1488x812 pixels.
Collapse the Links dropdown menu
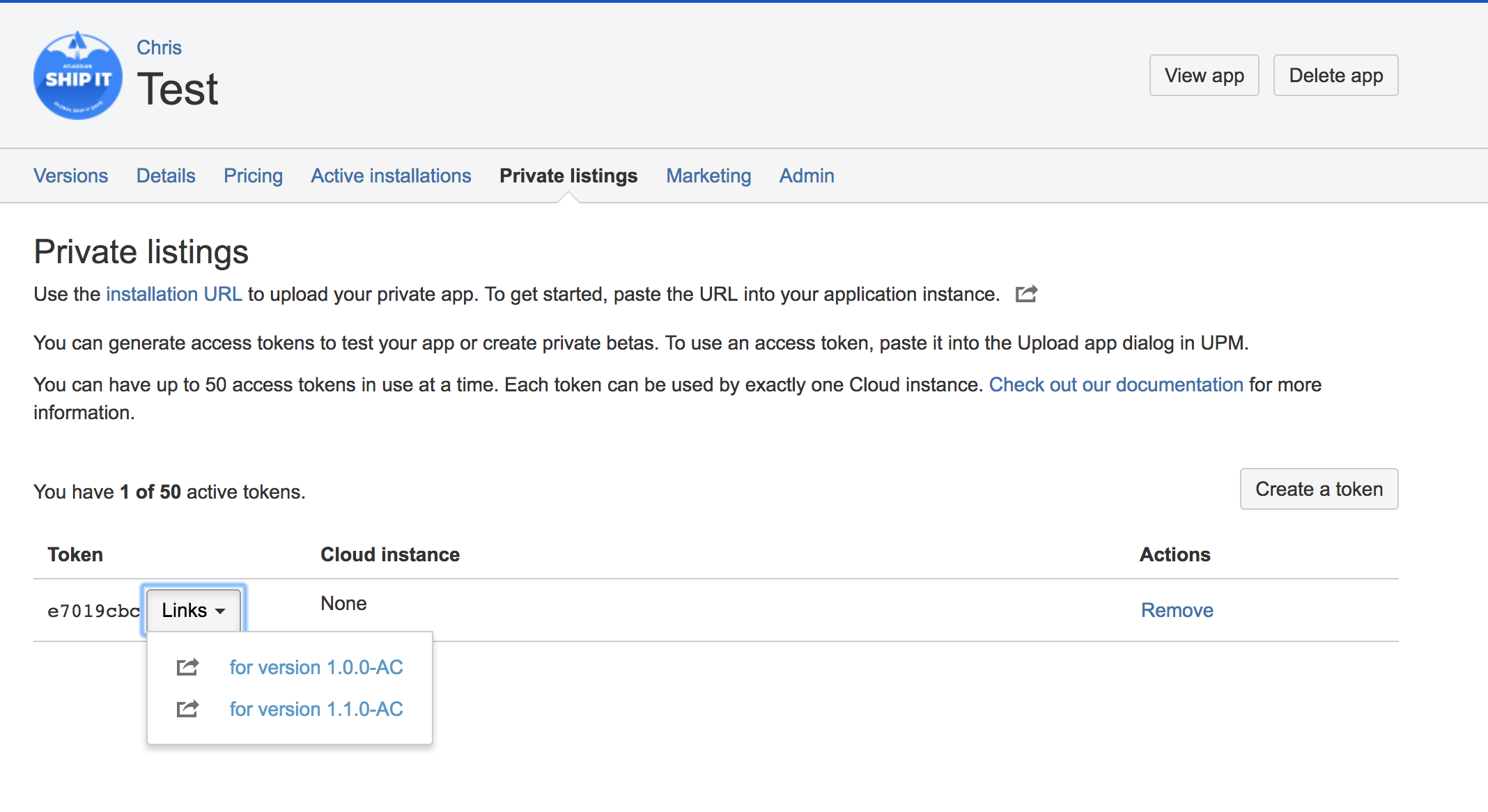pos(193,610)
